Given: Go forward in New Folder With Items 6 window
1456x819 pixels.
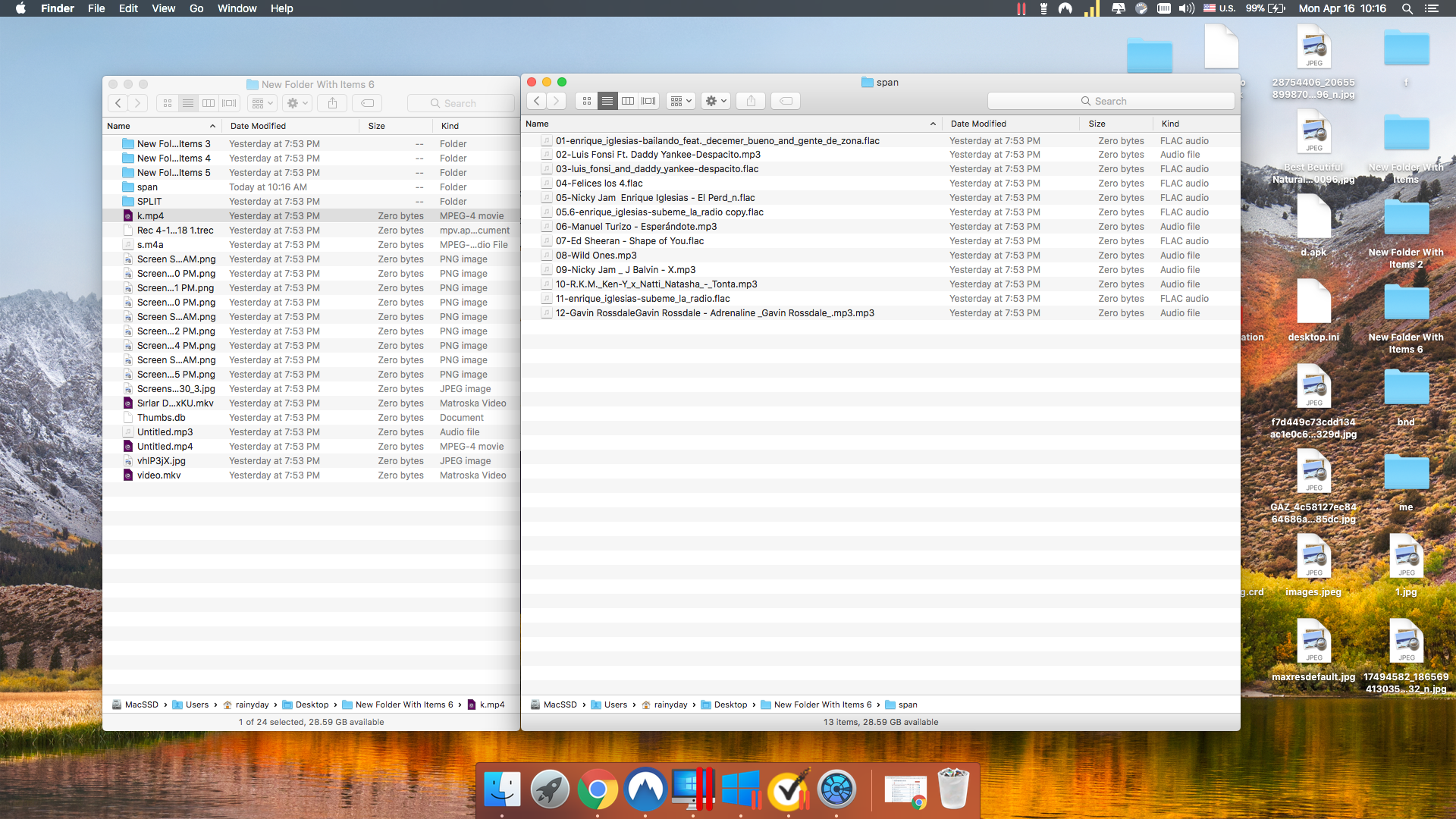Looking at the screenshot, I should point(137,103).
